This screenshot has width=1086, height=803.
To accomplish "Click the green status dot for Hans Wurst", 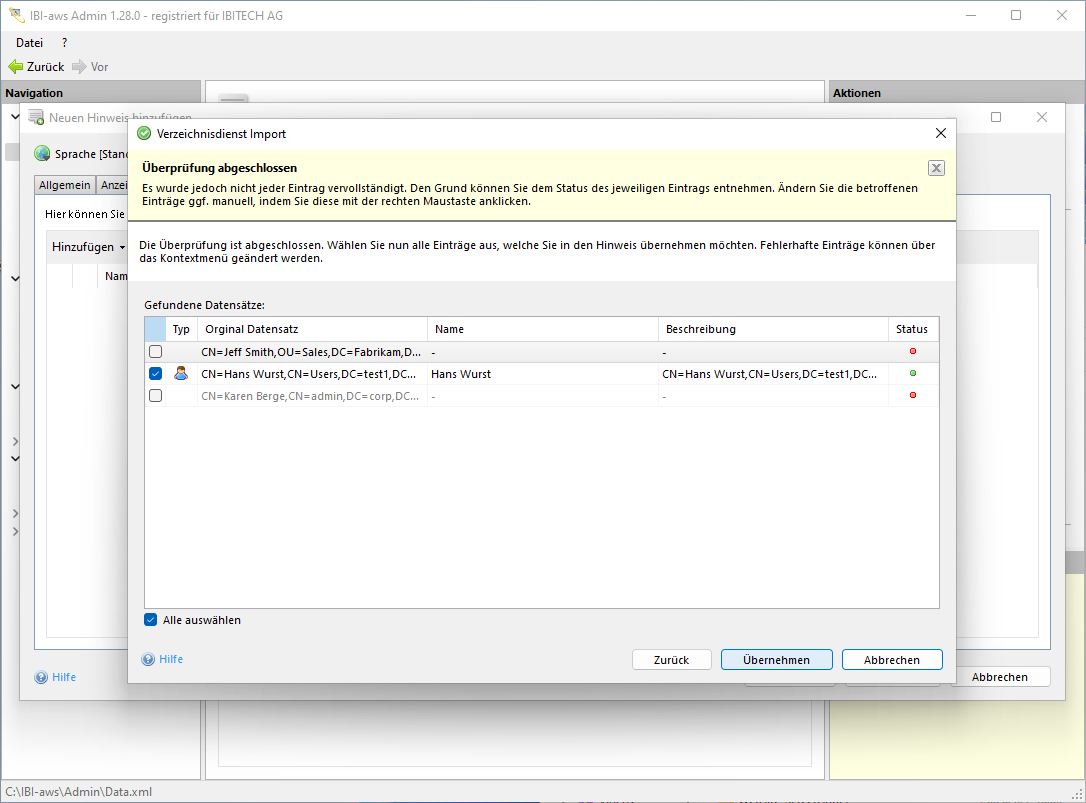I will (x=912, y=374).
